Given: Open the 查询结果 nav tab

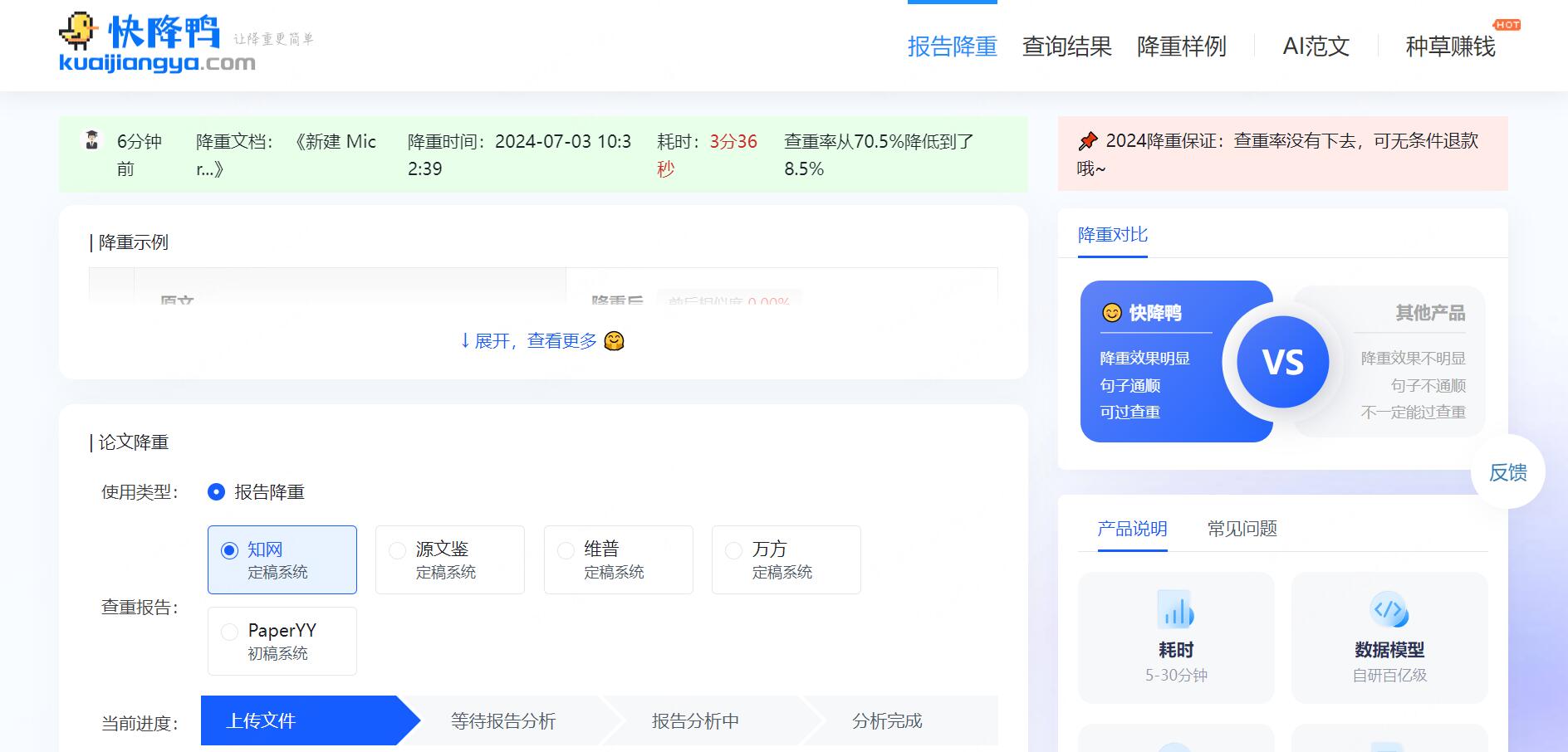Looking at the screenshot, I should 1067,46.
